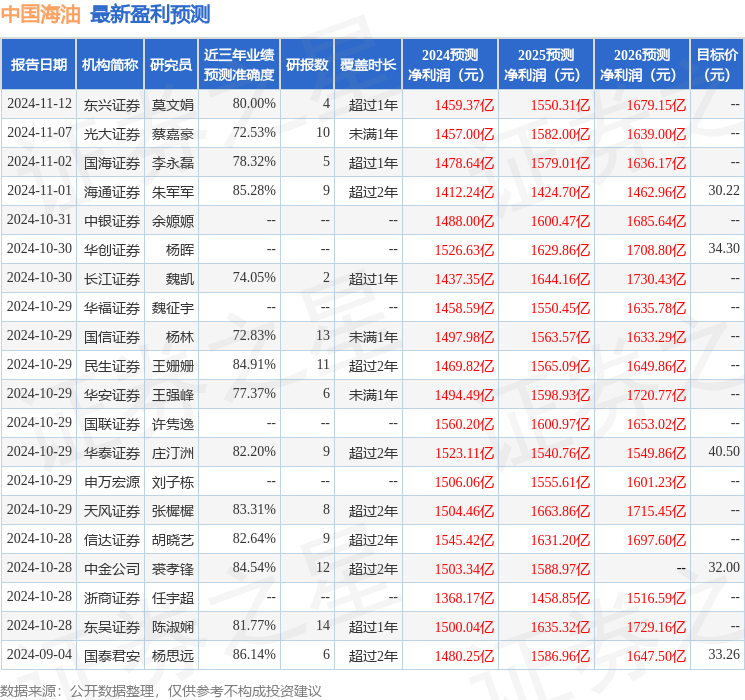Click analyst name 朱军军
745x700 pixels.
point(172,192)
